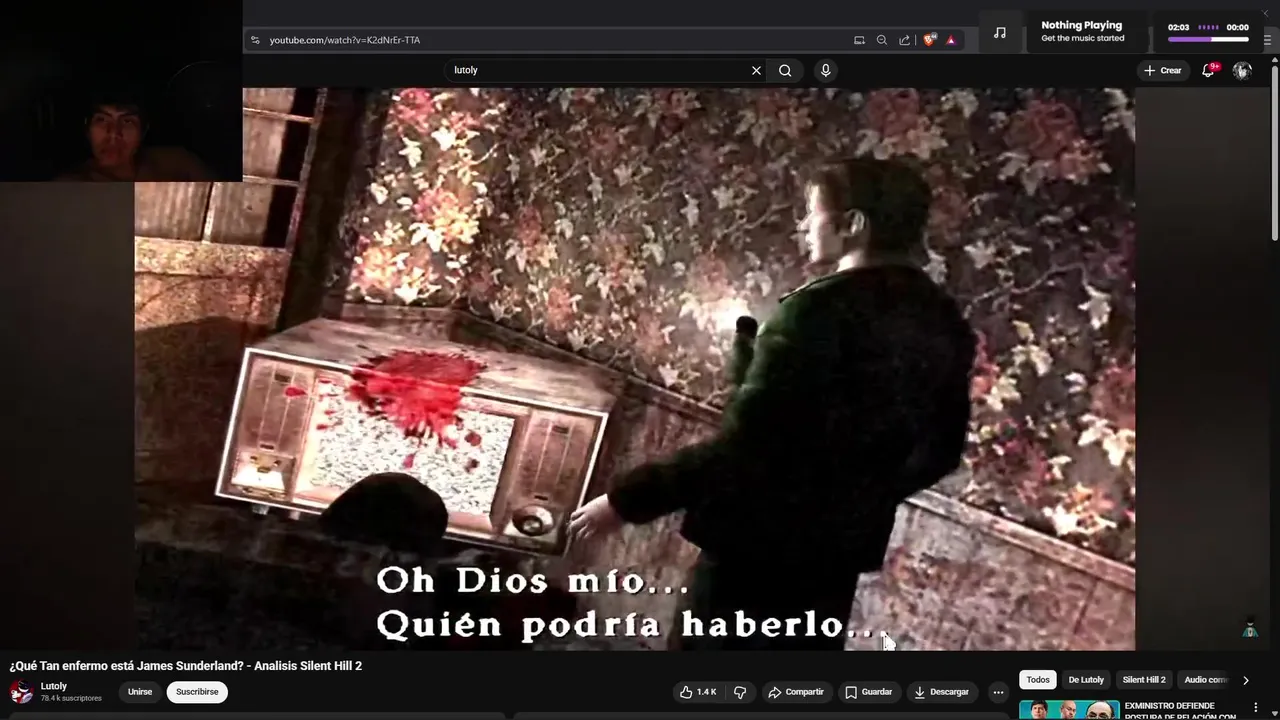1280x720 pixels.
Task: Click the zoom magnifier icon in address bar
Action: (x=881, y=40)
